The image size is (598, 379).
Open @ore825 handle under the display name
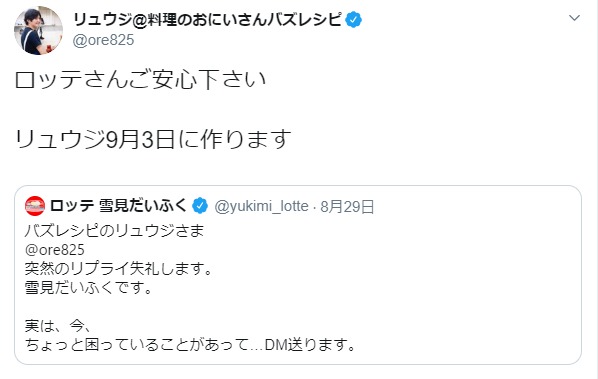point(103,40)
